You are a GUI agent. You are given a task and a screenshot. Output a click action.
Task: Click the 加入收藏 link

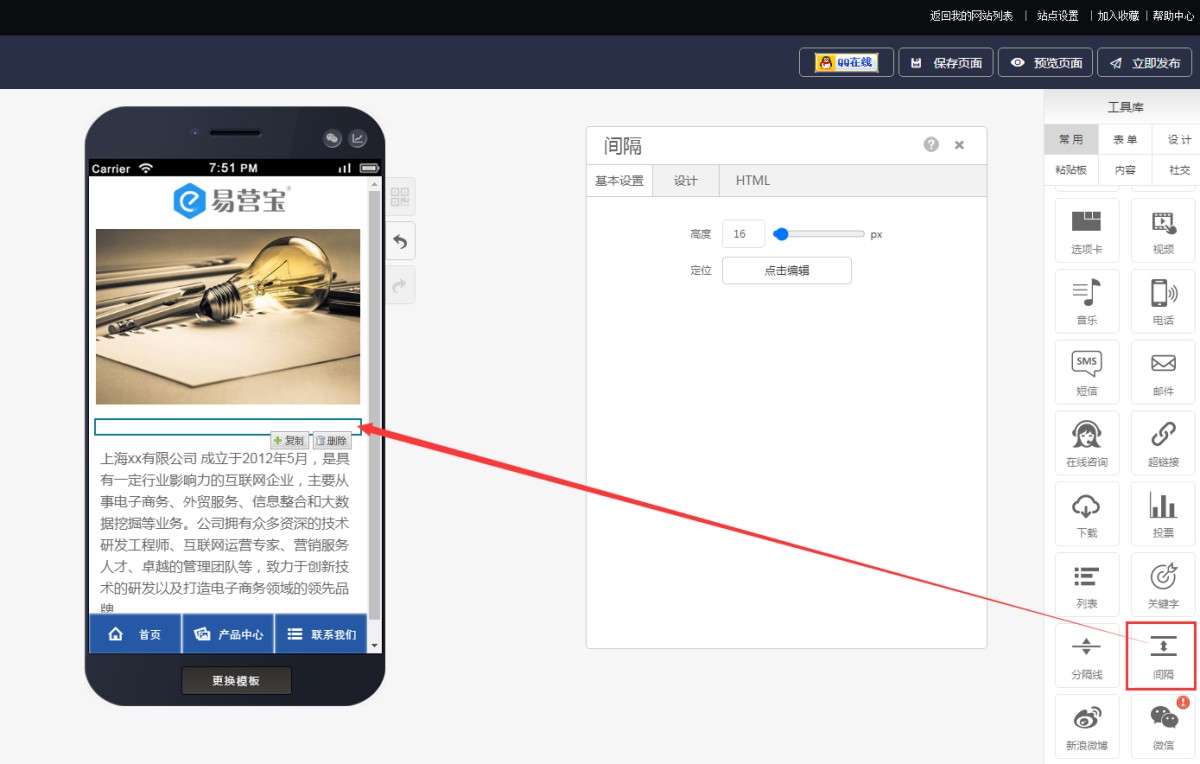coord(1118,16)
